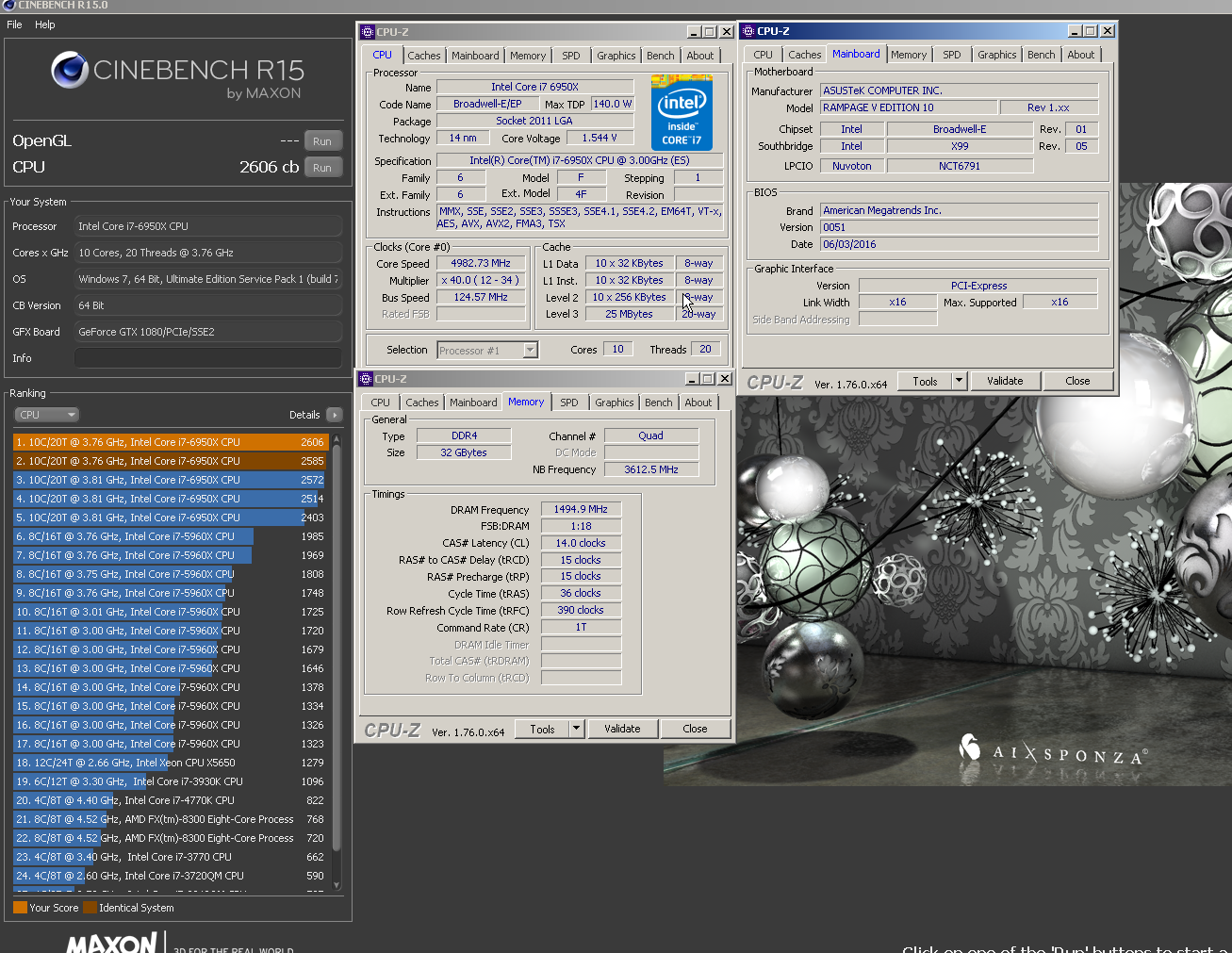Image resolution: width=1232 pixels, height=953 pixels.
Task: Click the Intel Core i7 badge image
Action: coord(682,113)
